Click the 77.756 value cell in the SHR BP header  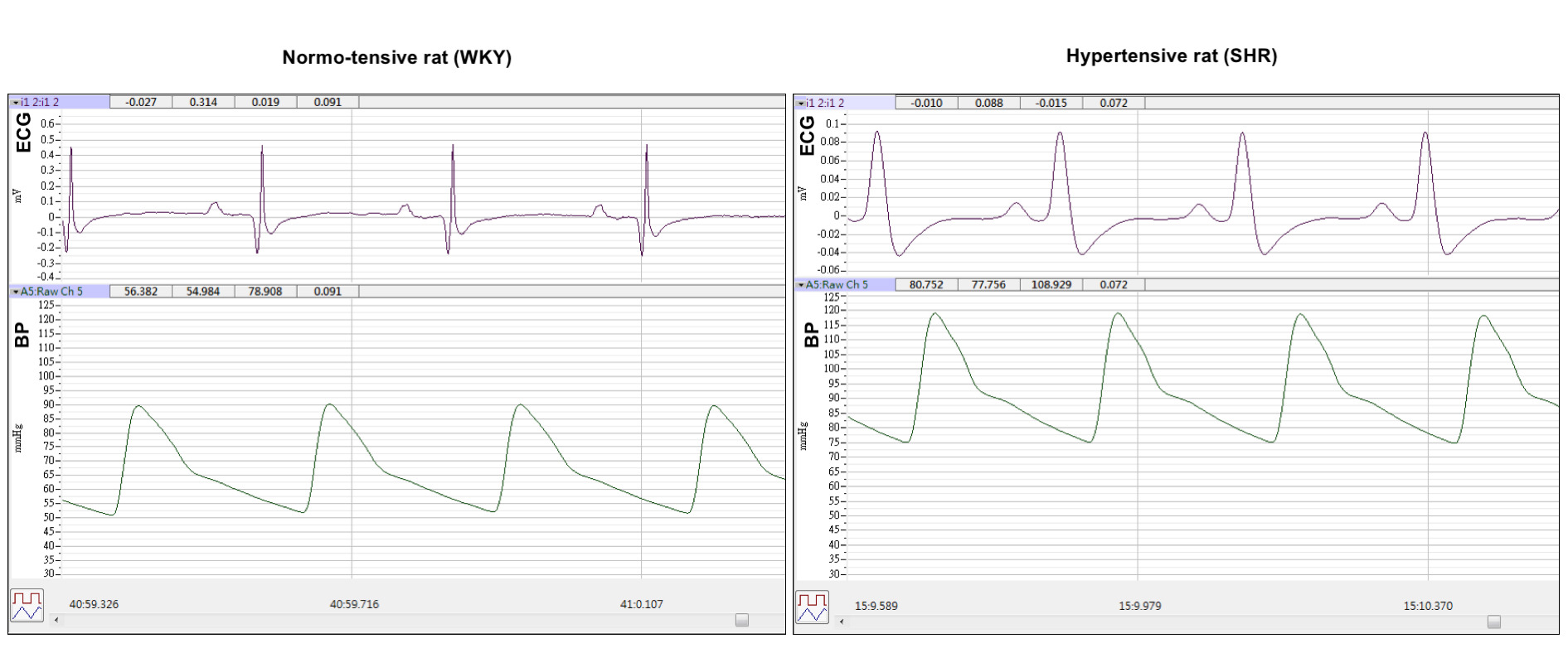pyautogui.click(x=989, y=284)
